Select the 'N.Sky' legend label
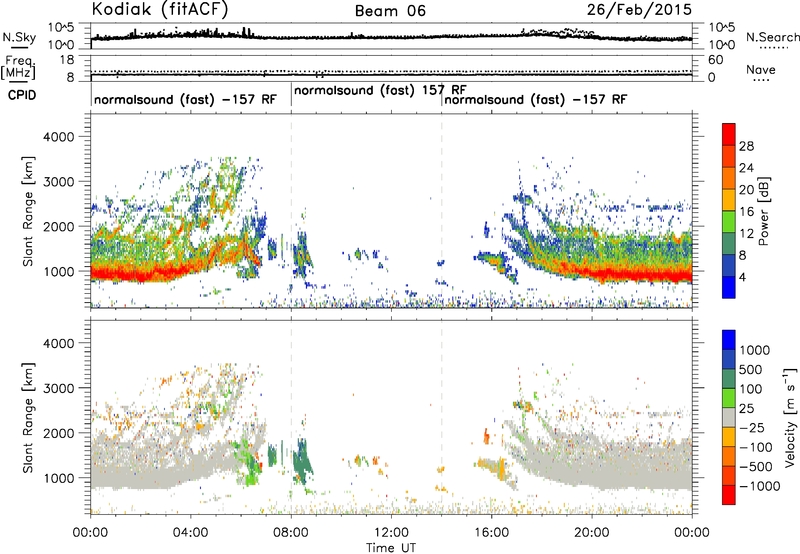The width and height of the screenshot is (800, 554). pyautogui.click(x=19, y=37)
